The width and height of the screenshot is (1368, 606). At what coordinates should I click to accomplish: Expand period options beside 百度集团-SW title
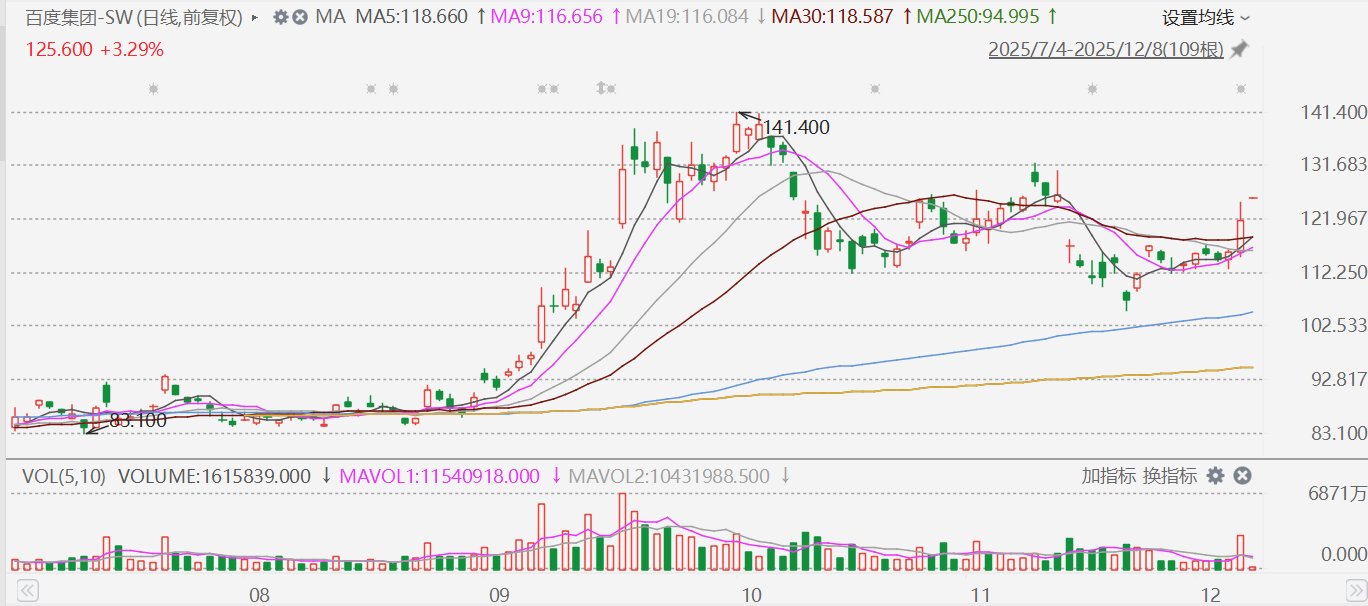(x=254, y=17)
